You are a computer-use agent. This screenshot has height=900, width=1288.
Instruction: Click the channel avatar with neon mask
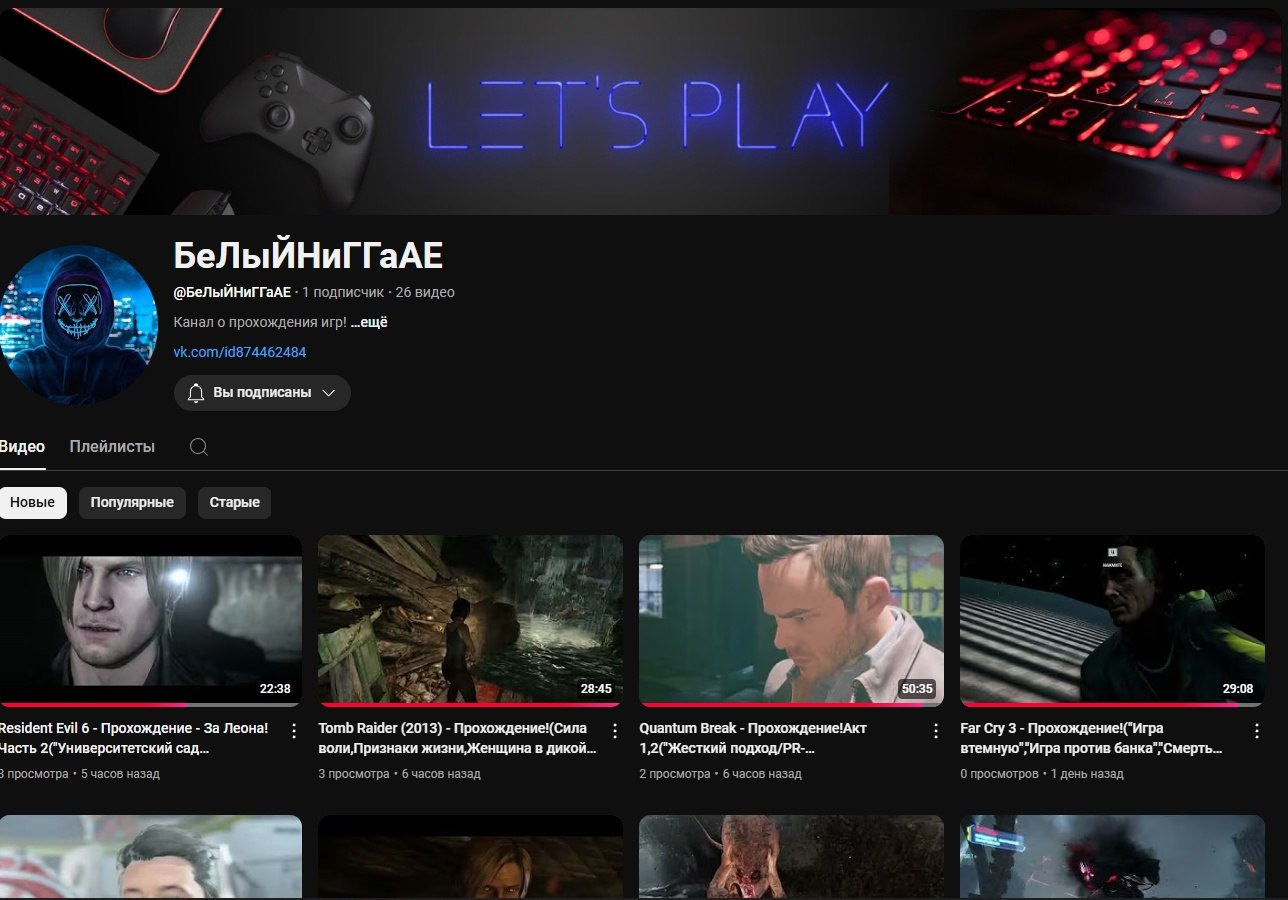point(78,325)
